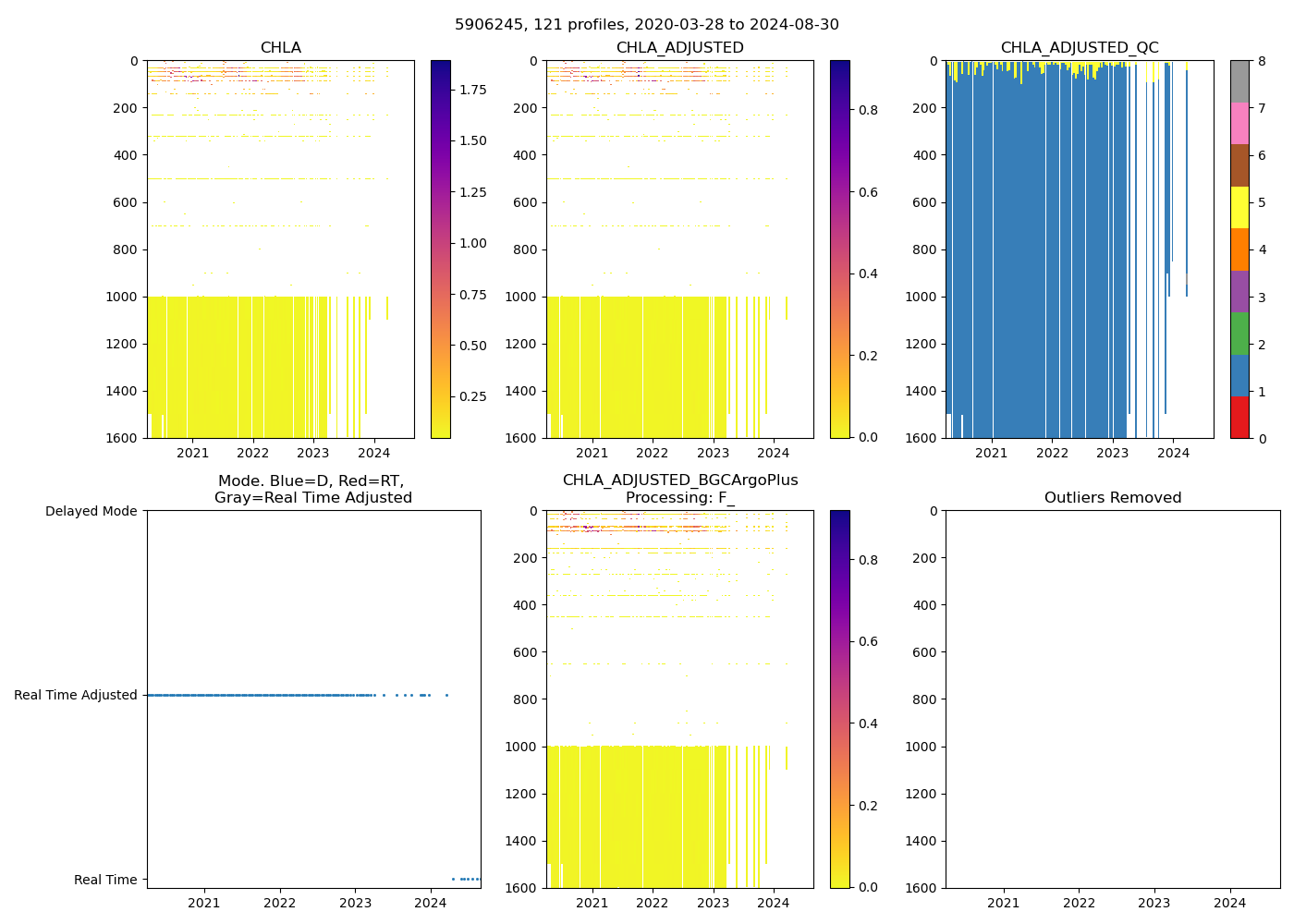The image size is (1294, 924).
Task: Click the CHLA plot title
Action: (x=280, y=48)
